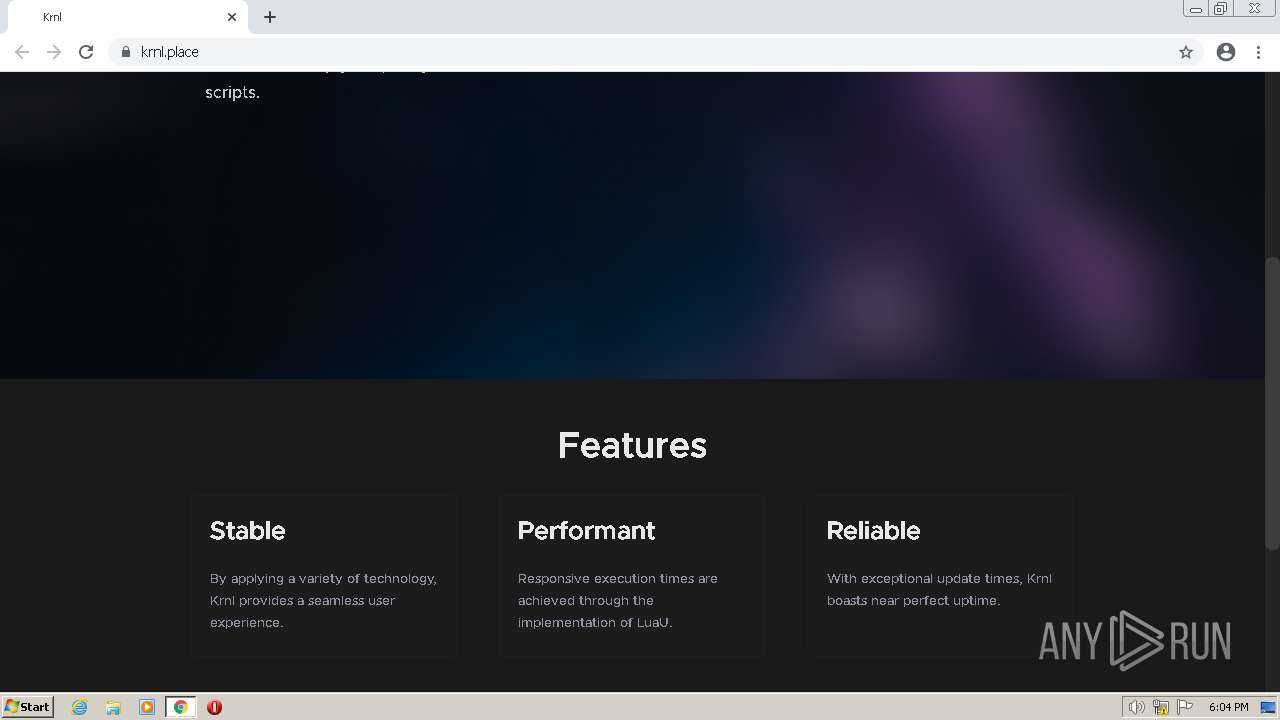Open a new tab with plus button
Viewport: 1280px width, 720px height.
(270, 17)
